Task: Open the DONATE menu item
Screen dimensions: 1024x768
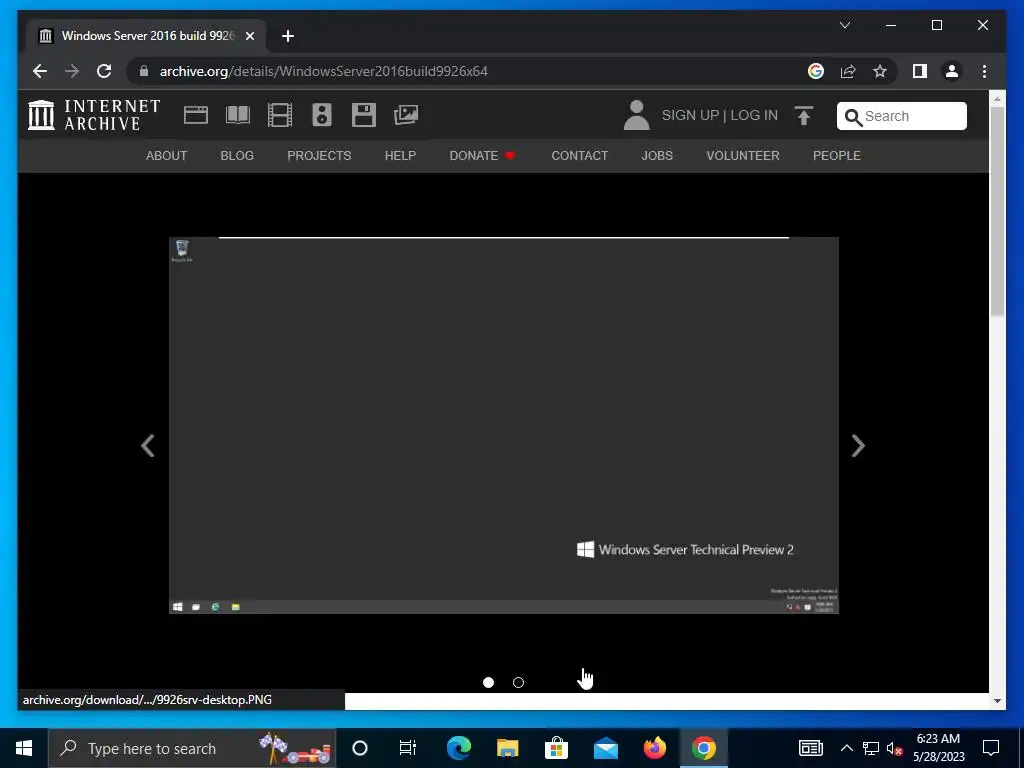Action: [482, 155]
